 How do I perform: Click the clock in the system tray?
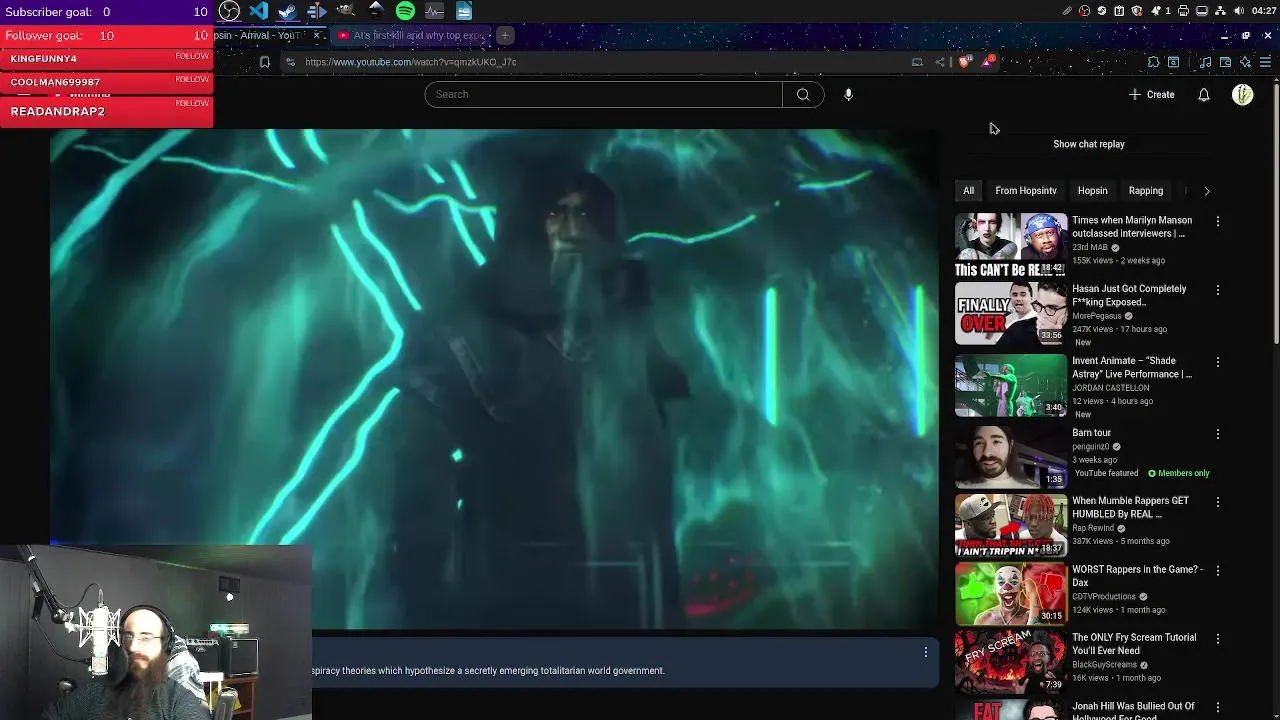coord(1264,10)
